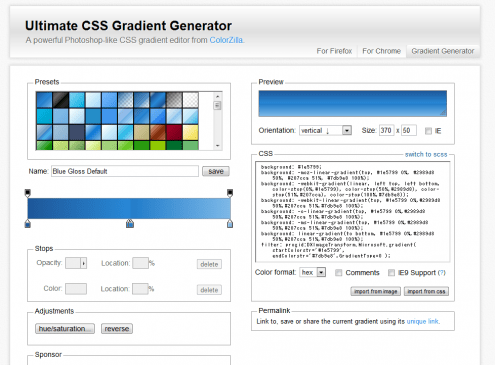The image size is (495, 365).
Task: Click the Size width field showing 370
Action: click(x=386, y=130)
